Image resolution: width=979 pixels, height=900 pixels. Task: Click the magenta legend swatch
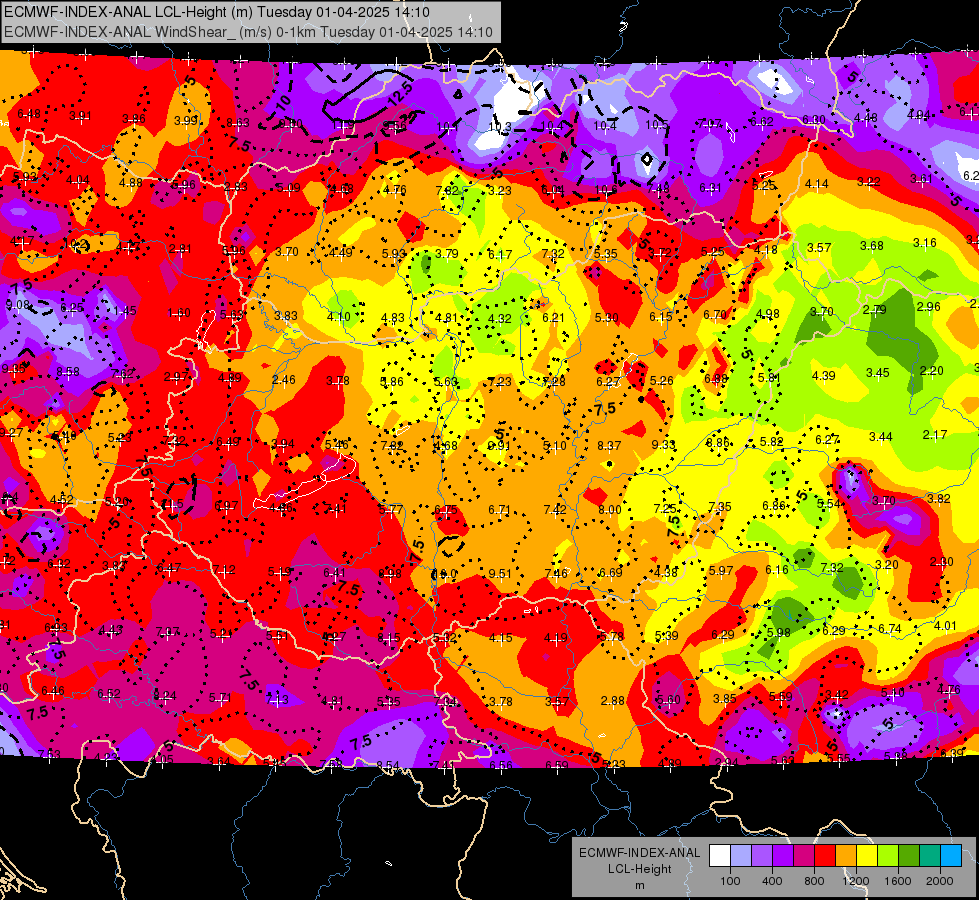(x=804, y=856)
